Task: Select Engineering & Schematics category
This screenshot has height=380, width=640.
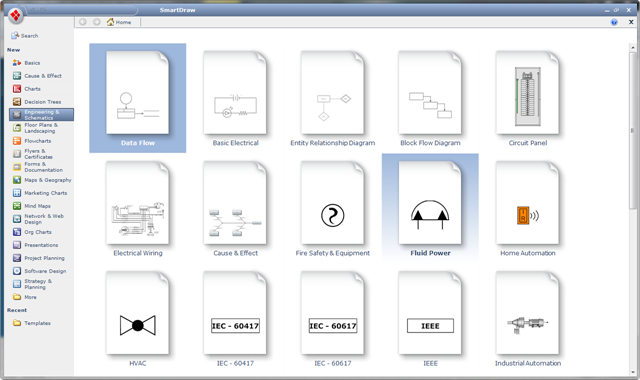Action: click(x=42, y=115)
